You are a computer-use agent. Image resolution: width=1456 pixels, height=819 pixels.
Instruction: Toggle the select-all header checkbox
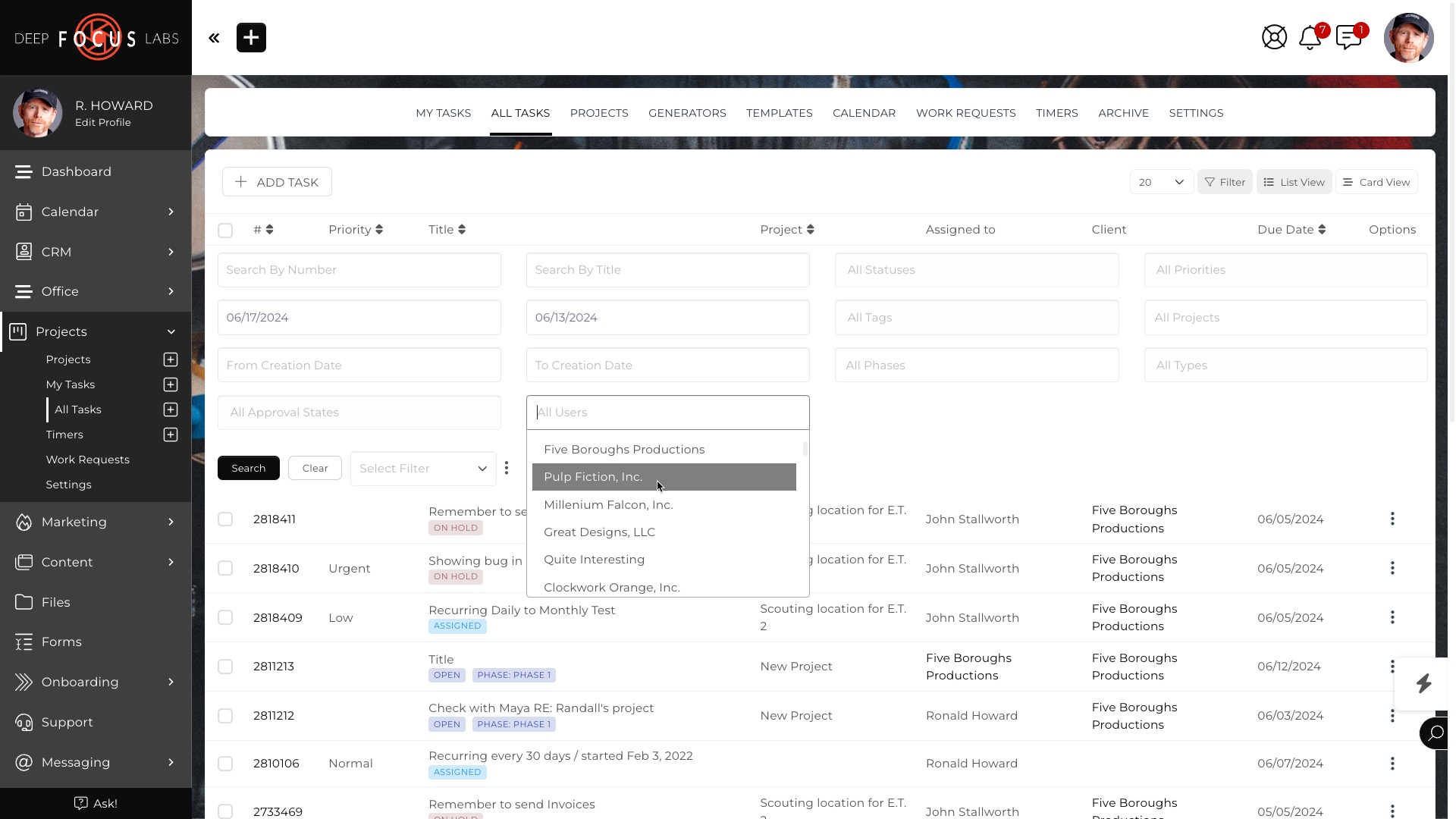coord(225,231)
